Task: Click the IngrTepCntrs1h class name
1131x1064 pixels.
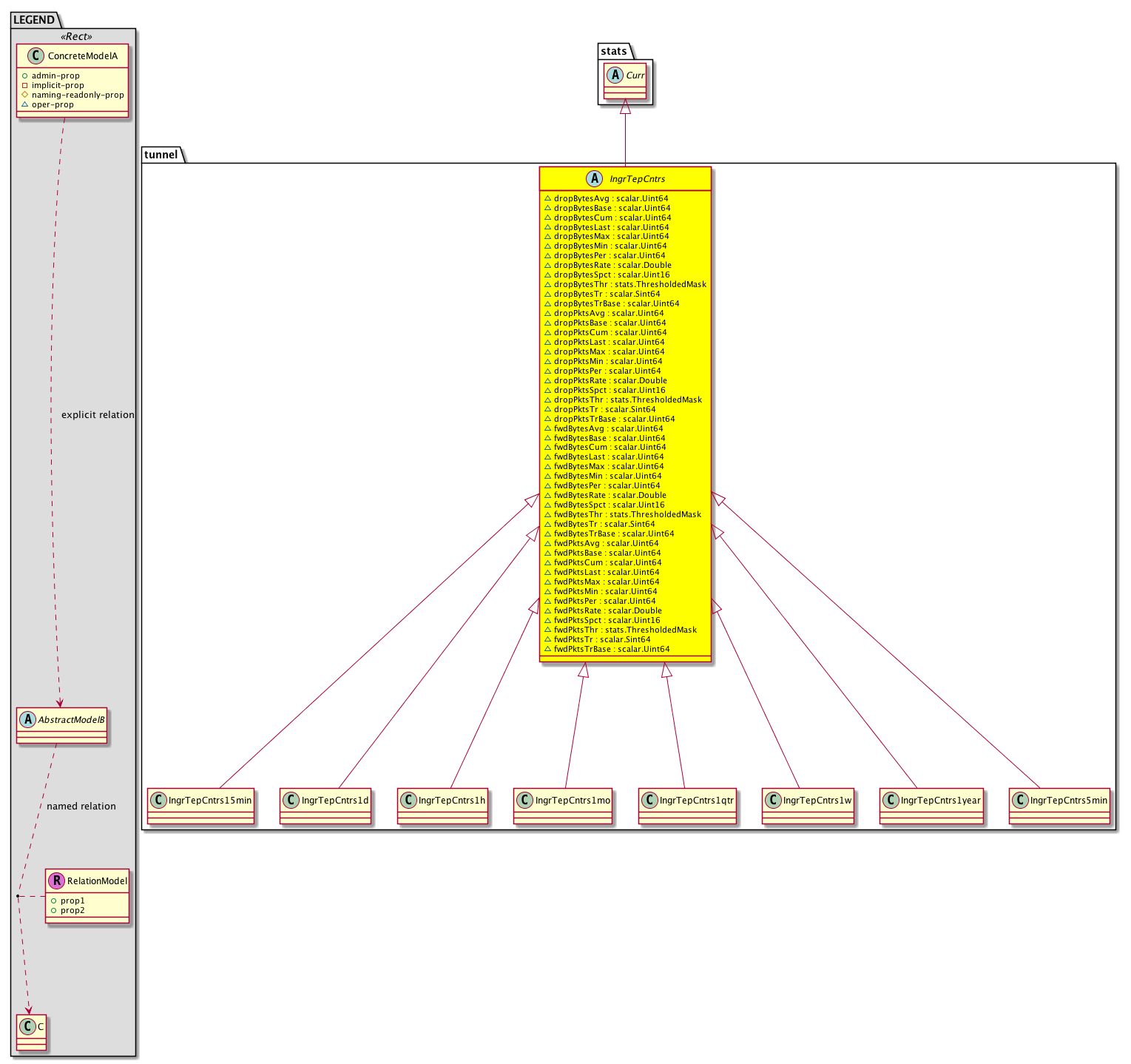Action: [451, 800]
